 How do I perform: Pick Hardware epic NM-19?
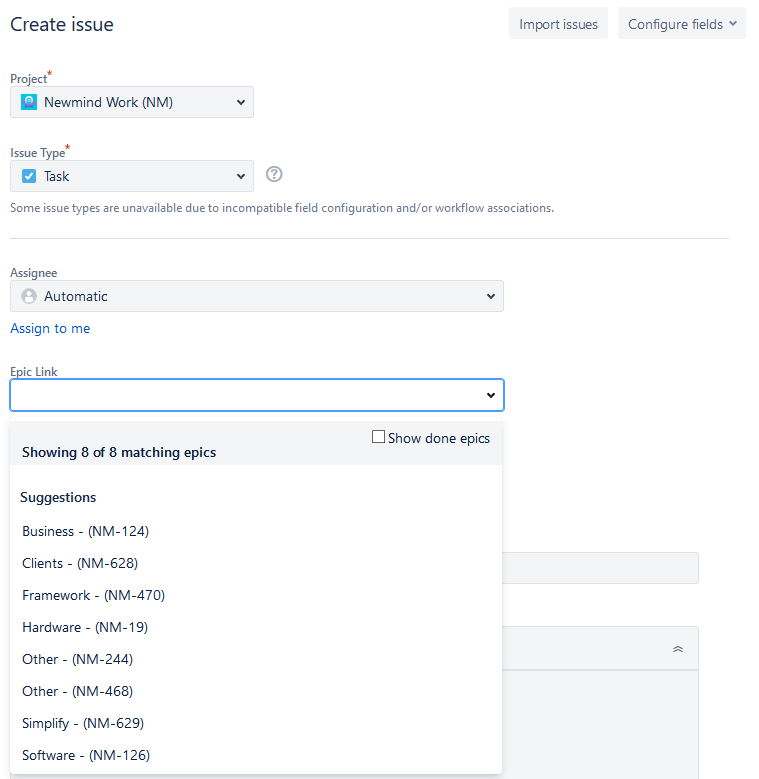click(x=85, y=627)
